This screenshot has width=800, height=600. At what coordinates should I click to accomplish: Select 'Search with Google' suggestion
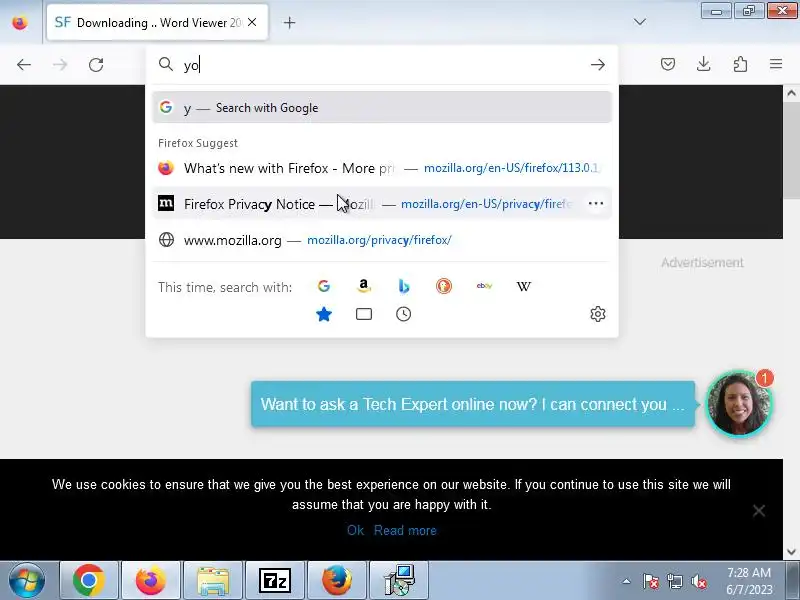tap(382, 107)
